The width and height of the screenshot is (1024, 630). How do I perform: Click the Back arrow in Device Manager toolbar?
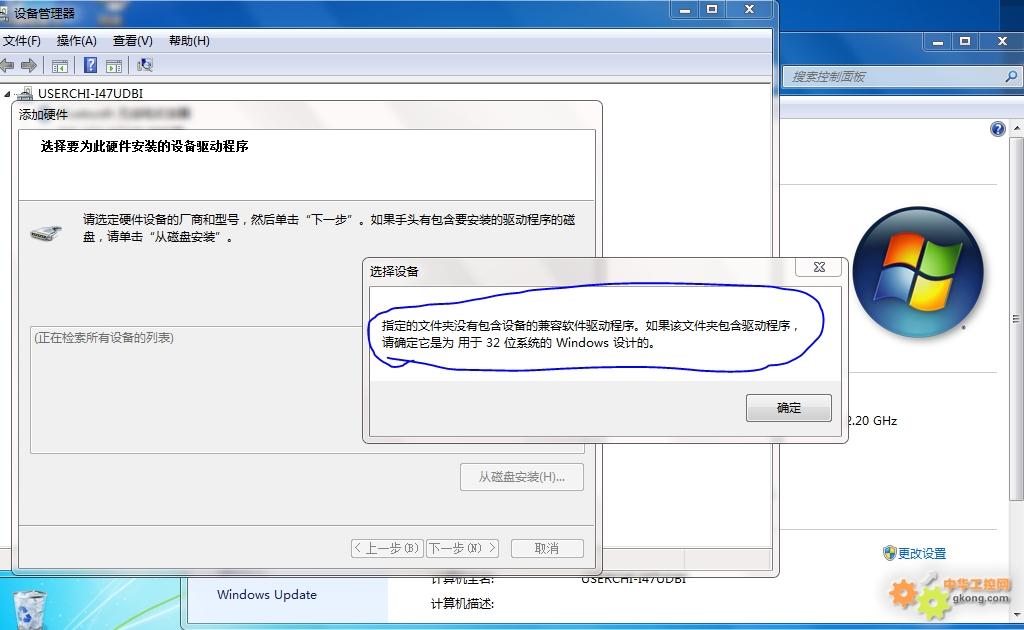pos(7,65)
